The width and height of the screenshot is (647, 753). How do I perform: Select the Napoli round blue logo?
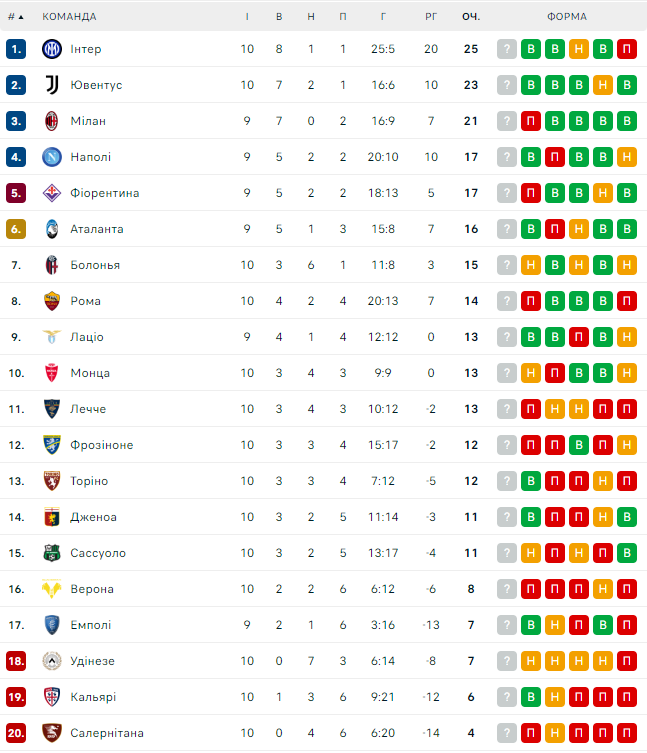pos(52,157)
